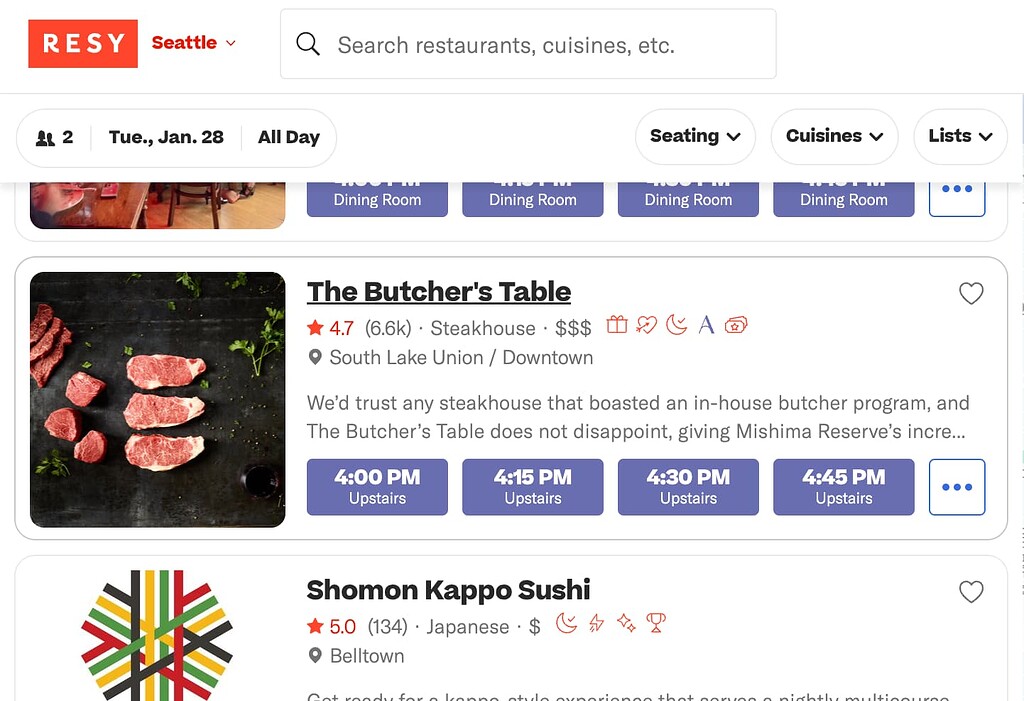
Task: Click the Resy logo
Action: click(83, 44)
